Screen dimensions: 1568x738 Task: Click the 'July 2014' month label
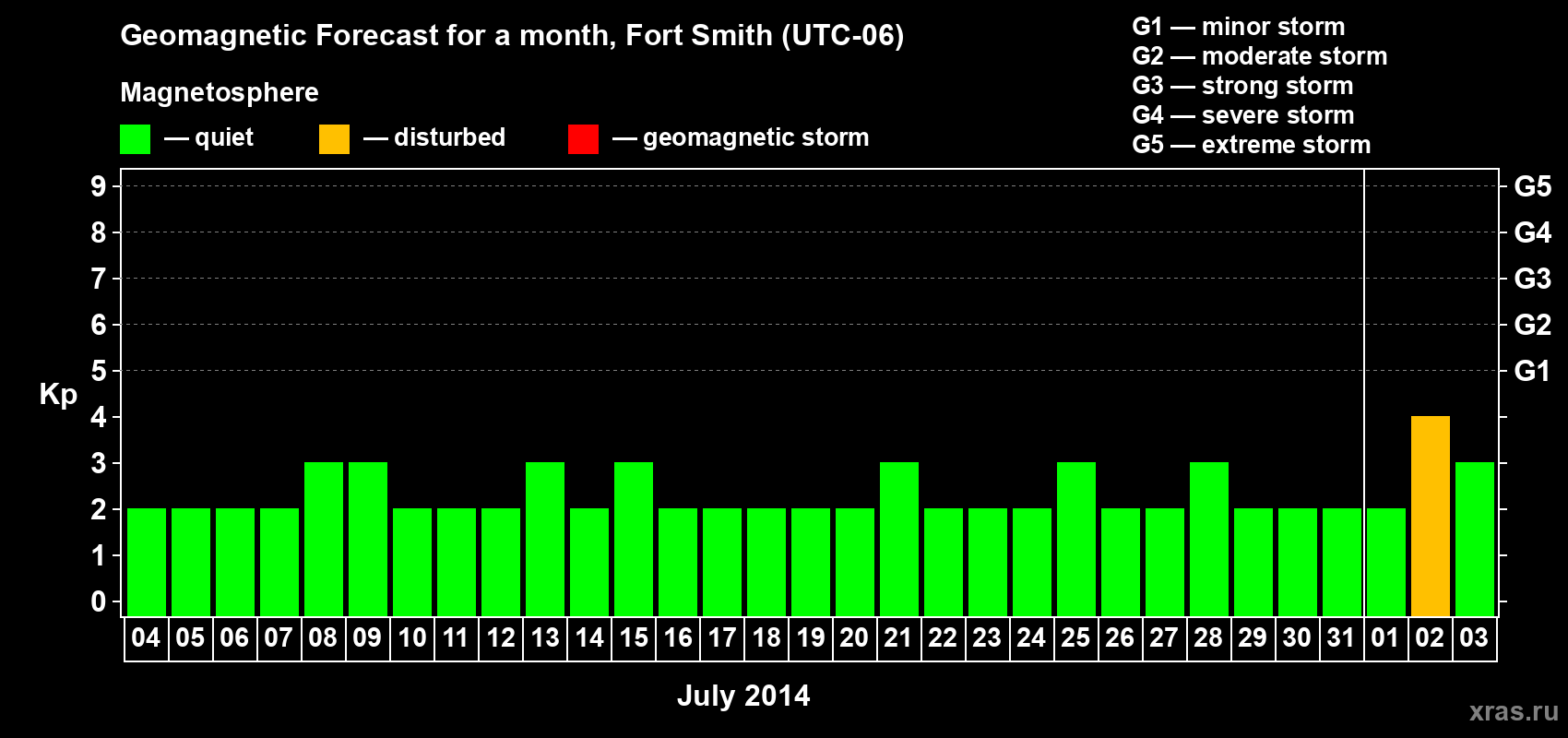743,696
